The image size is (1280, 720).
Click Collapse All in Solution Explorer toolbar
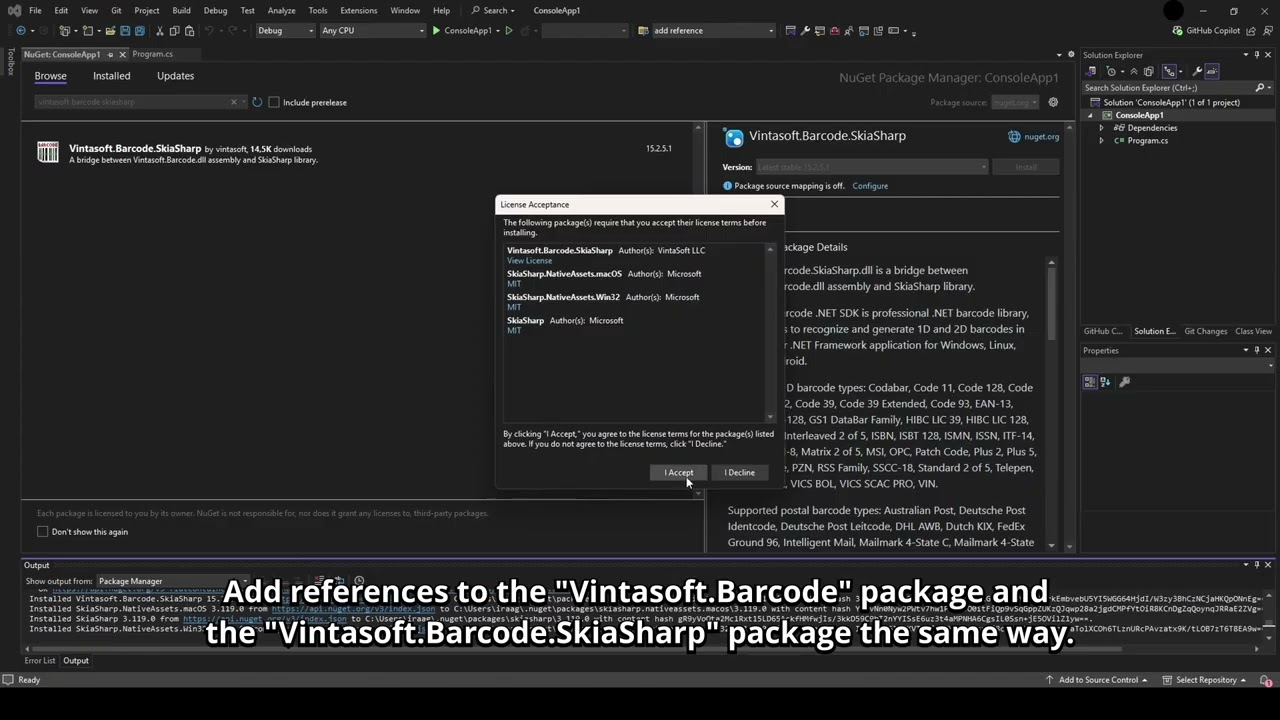click(x=1135, y=71)
